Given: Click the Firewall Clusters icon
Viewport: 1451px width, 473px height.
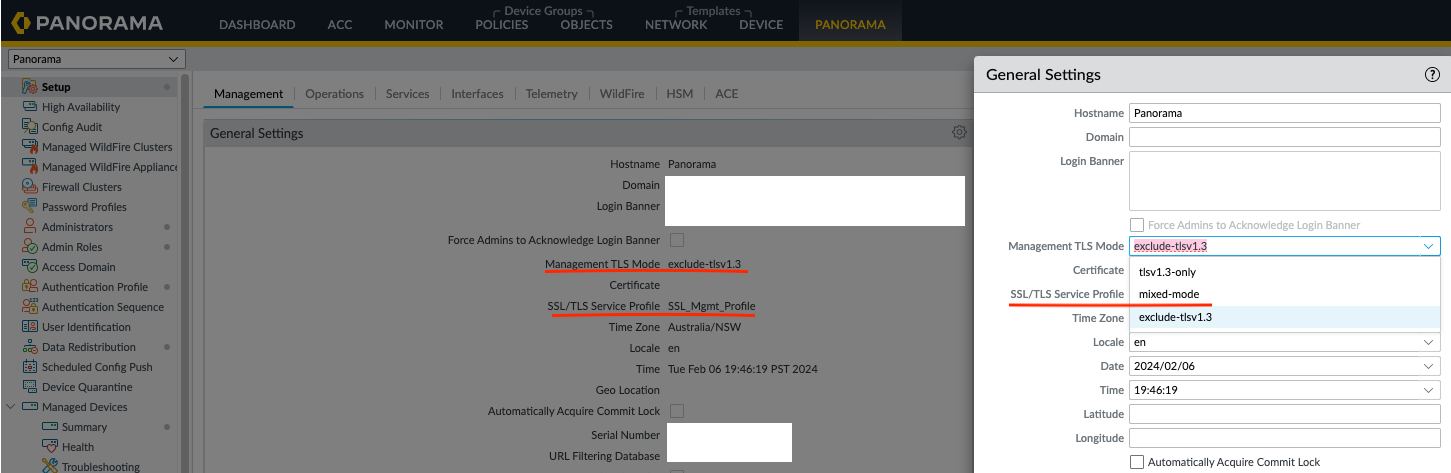Looking at the screenshot, I should click(30, 187).
